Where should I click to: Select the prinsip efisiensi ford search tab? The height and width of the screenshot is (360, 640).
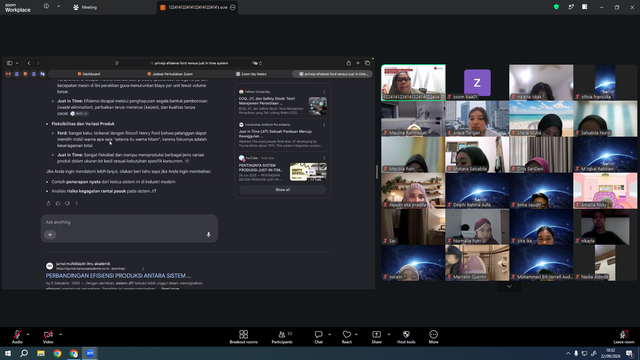click(x=332, y=74)
